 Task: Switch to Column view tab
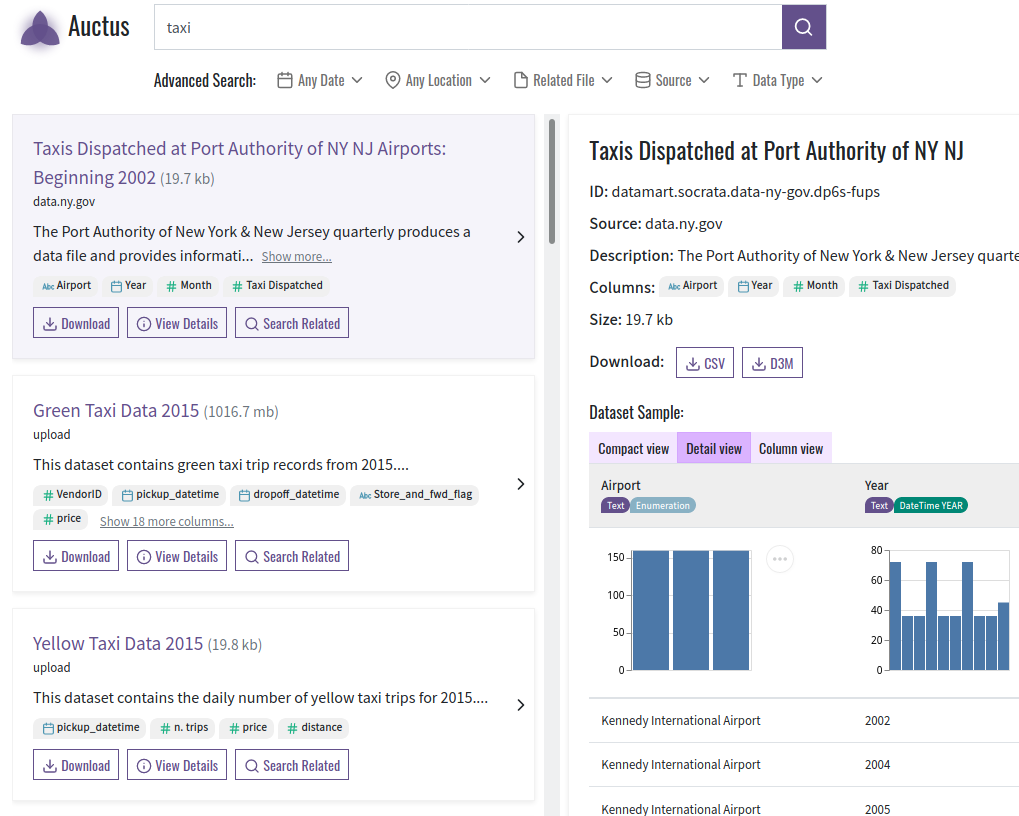point(791,448)
